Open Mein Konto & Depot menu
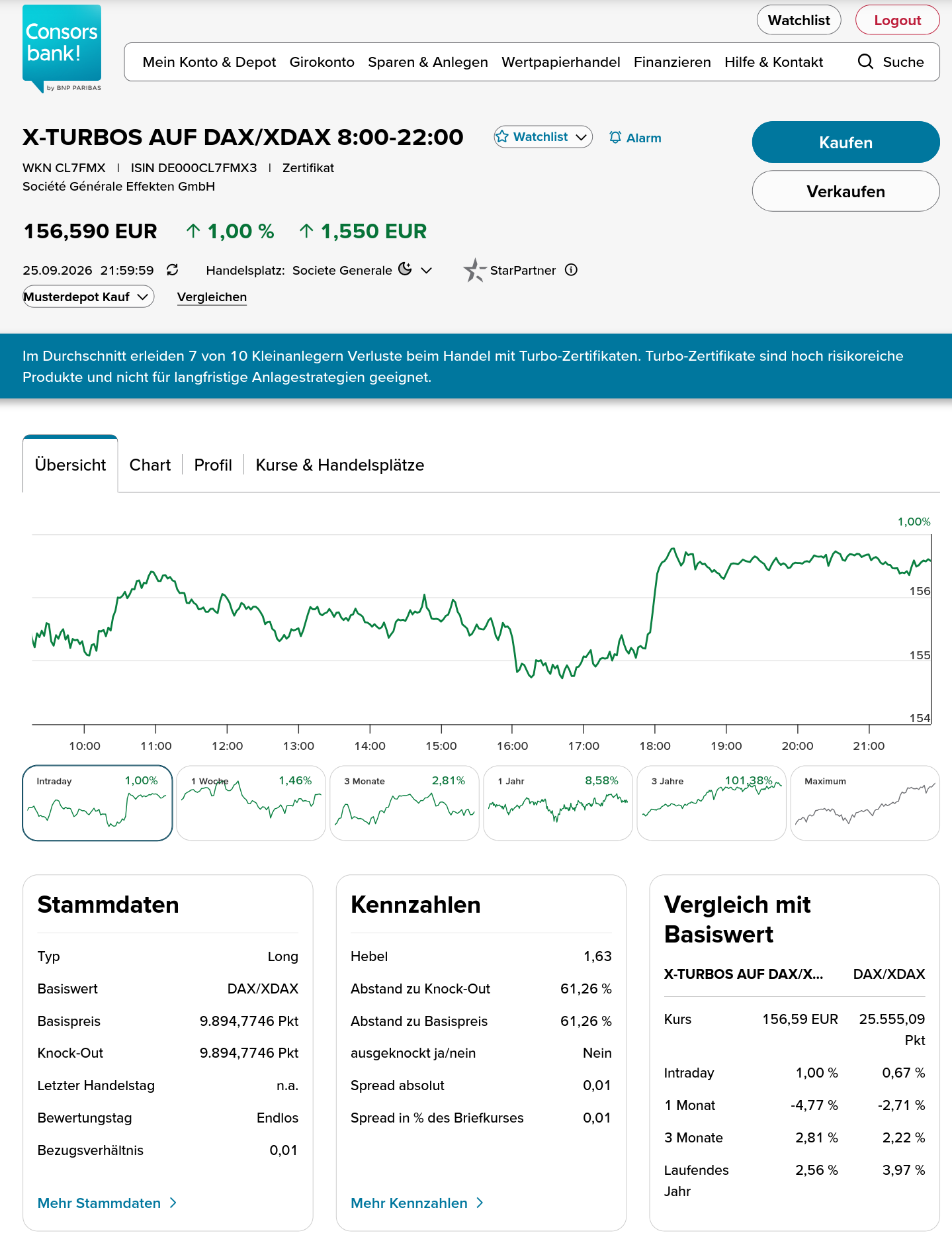 coord(209,62)
